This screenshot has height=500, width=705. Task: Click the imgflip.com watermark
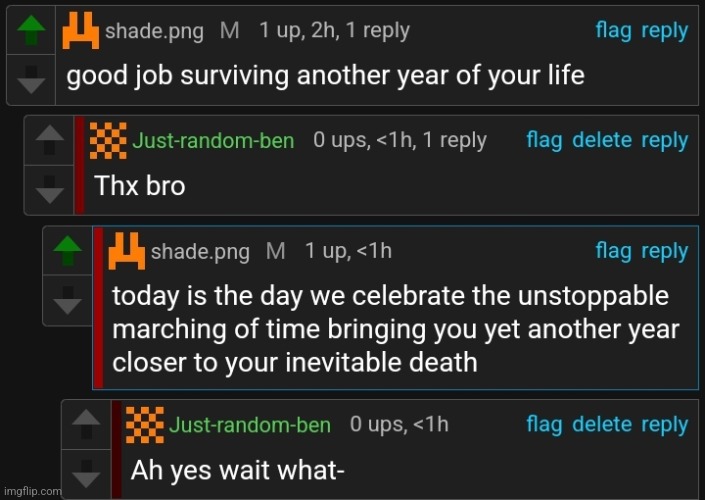[x=32, y=491]
